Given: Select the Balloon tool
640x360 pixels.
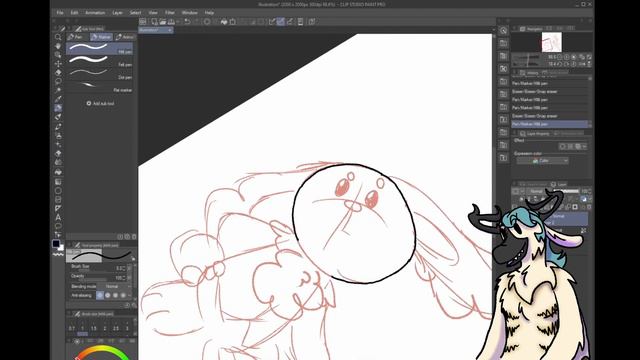Looking at the screenshot, I should click(58, 226).
